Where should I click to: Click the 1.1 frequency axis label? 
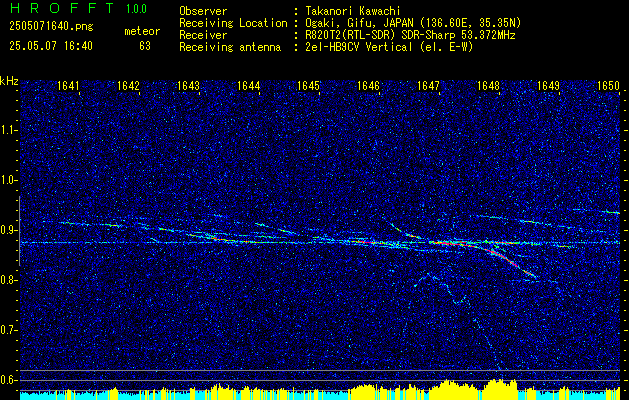click(x=9, y=130)
